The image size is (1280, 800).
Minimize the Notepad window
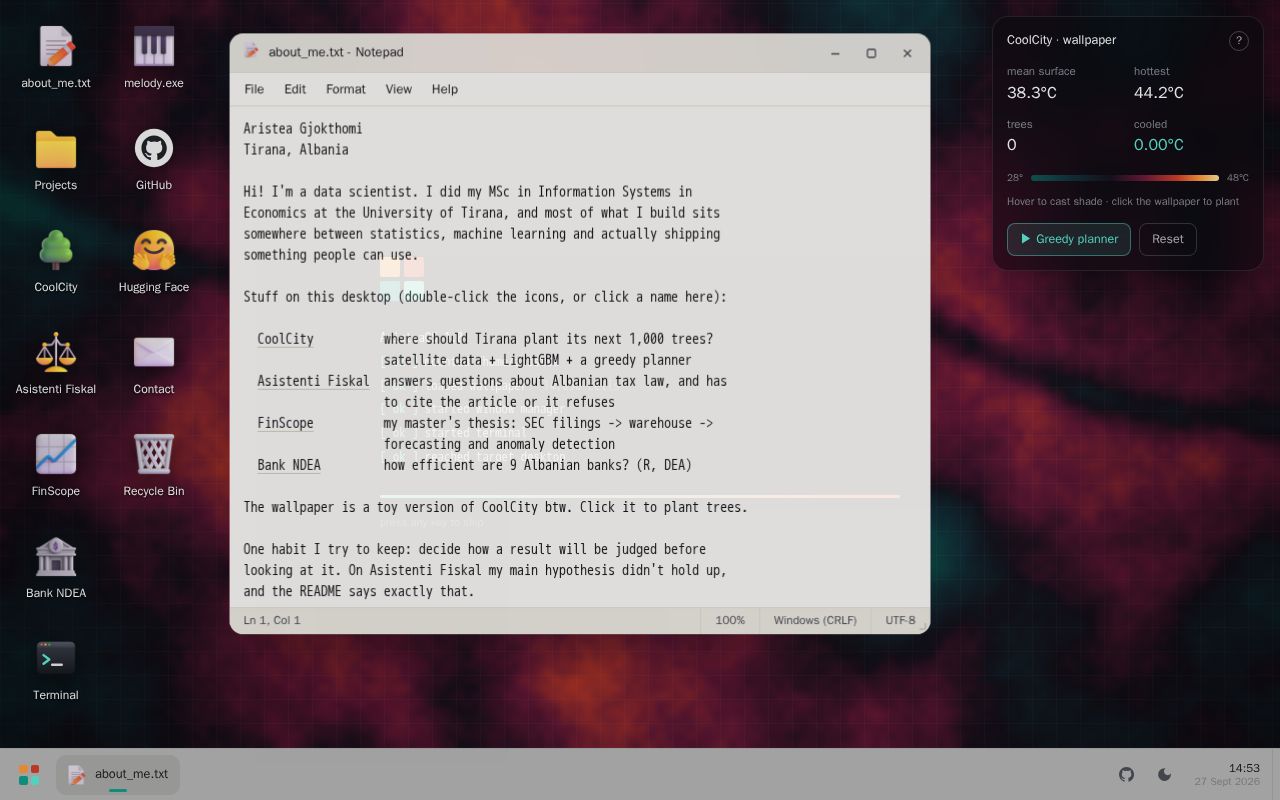click(835, 53)
